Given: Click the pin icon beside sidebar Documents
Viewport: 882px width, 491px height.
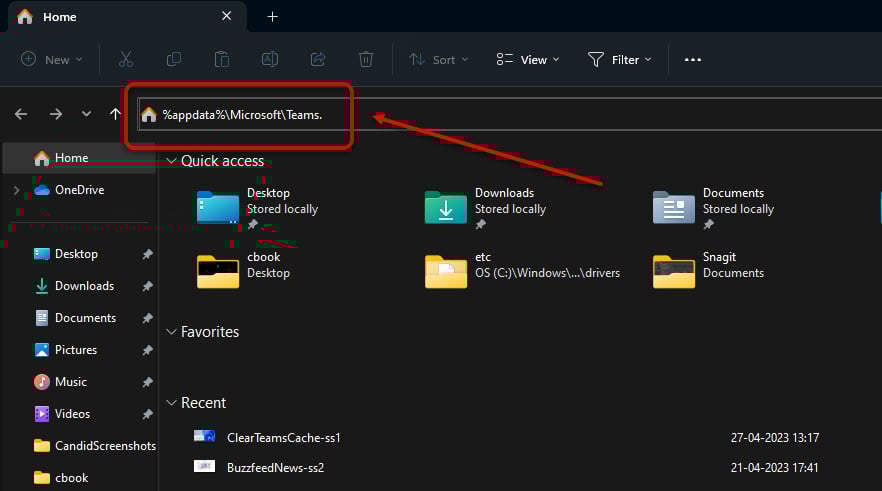Looking at the screenshot, I should pos(147,318).
